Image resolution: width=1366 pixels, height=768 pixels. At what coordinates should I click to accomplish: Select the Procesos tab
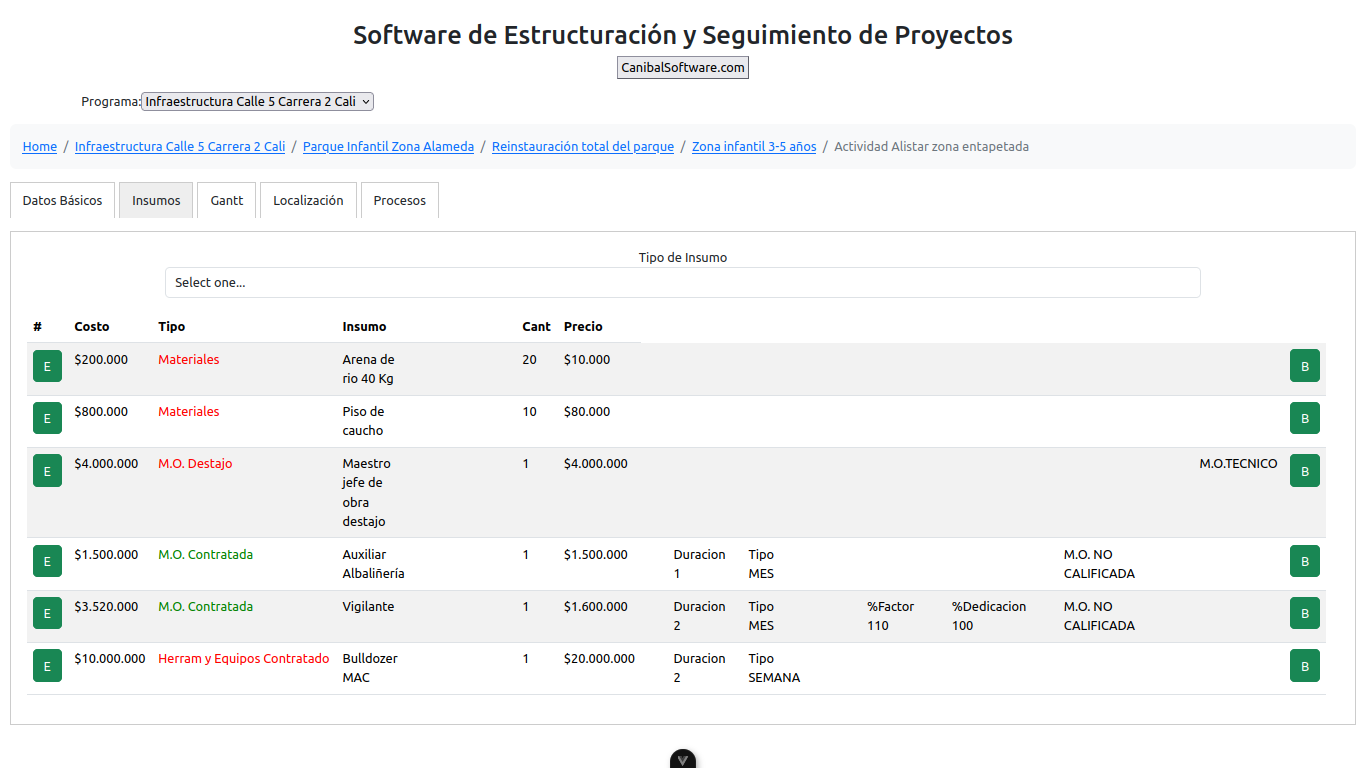[x=399, y=200]
